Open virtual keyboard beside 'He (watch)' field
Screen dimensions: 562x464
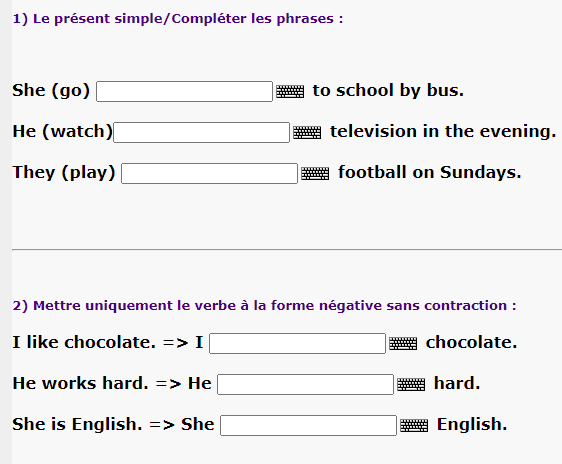(307, 133)
